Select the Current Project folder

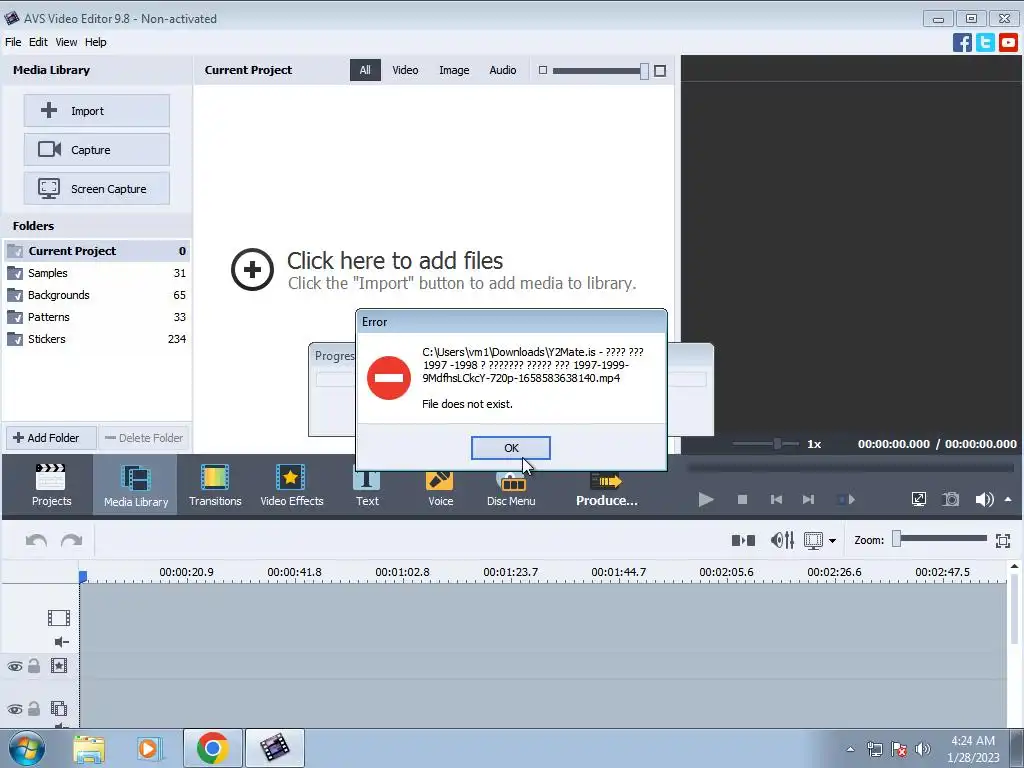point(97,251)
